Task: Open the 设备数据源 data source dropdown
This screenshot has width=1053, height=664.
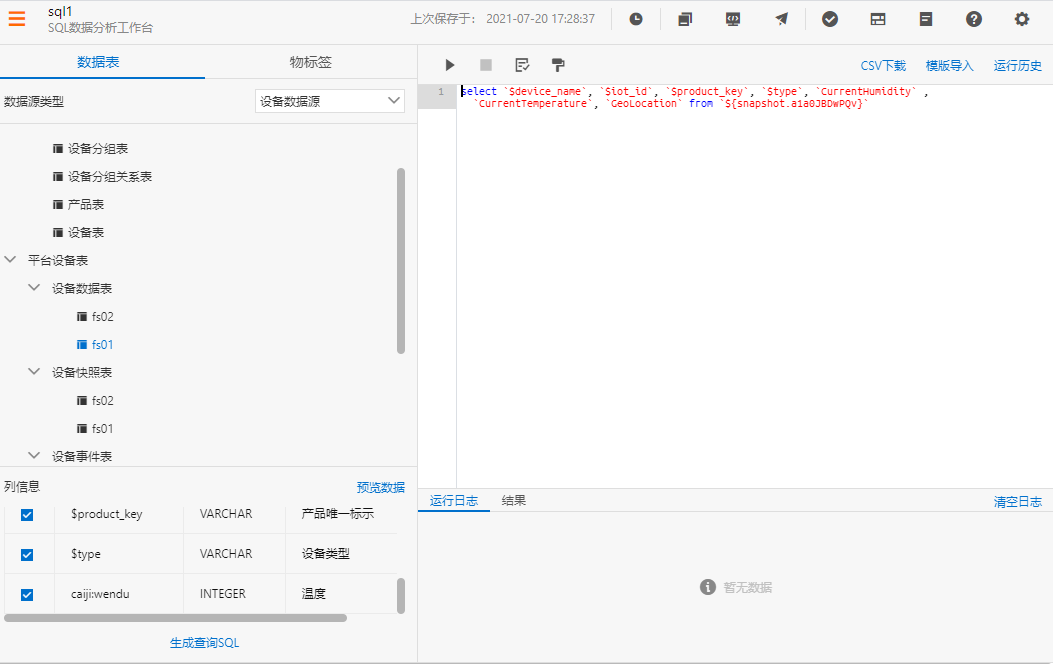Action: click(330, 101)
